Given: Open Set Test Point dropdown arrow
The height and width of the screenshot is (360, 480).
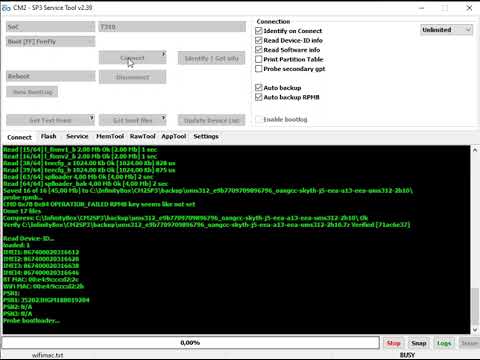Looking at the screenshot, I should click(x=91, y=118).
